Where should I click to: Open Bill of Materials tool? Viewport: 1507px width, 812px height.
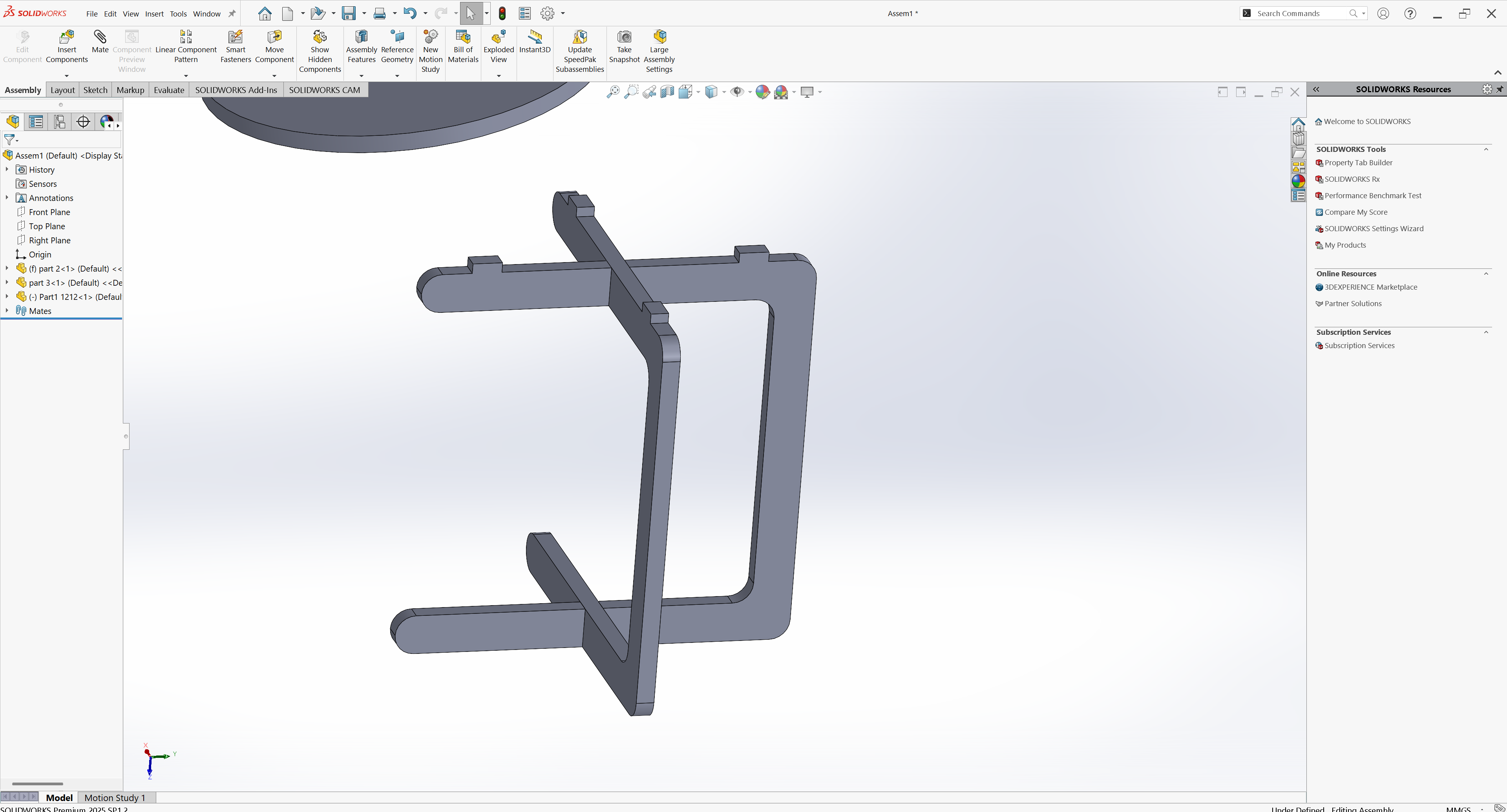tap(463, 37)
